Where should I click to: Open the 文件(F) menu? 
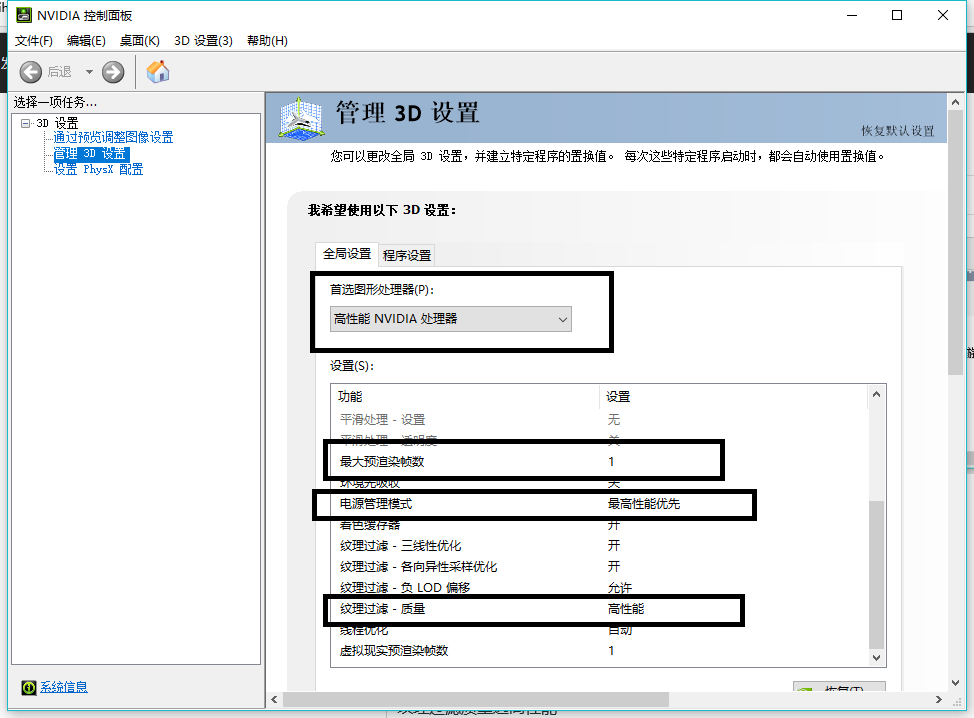click(x=34, y=41)
